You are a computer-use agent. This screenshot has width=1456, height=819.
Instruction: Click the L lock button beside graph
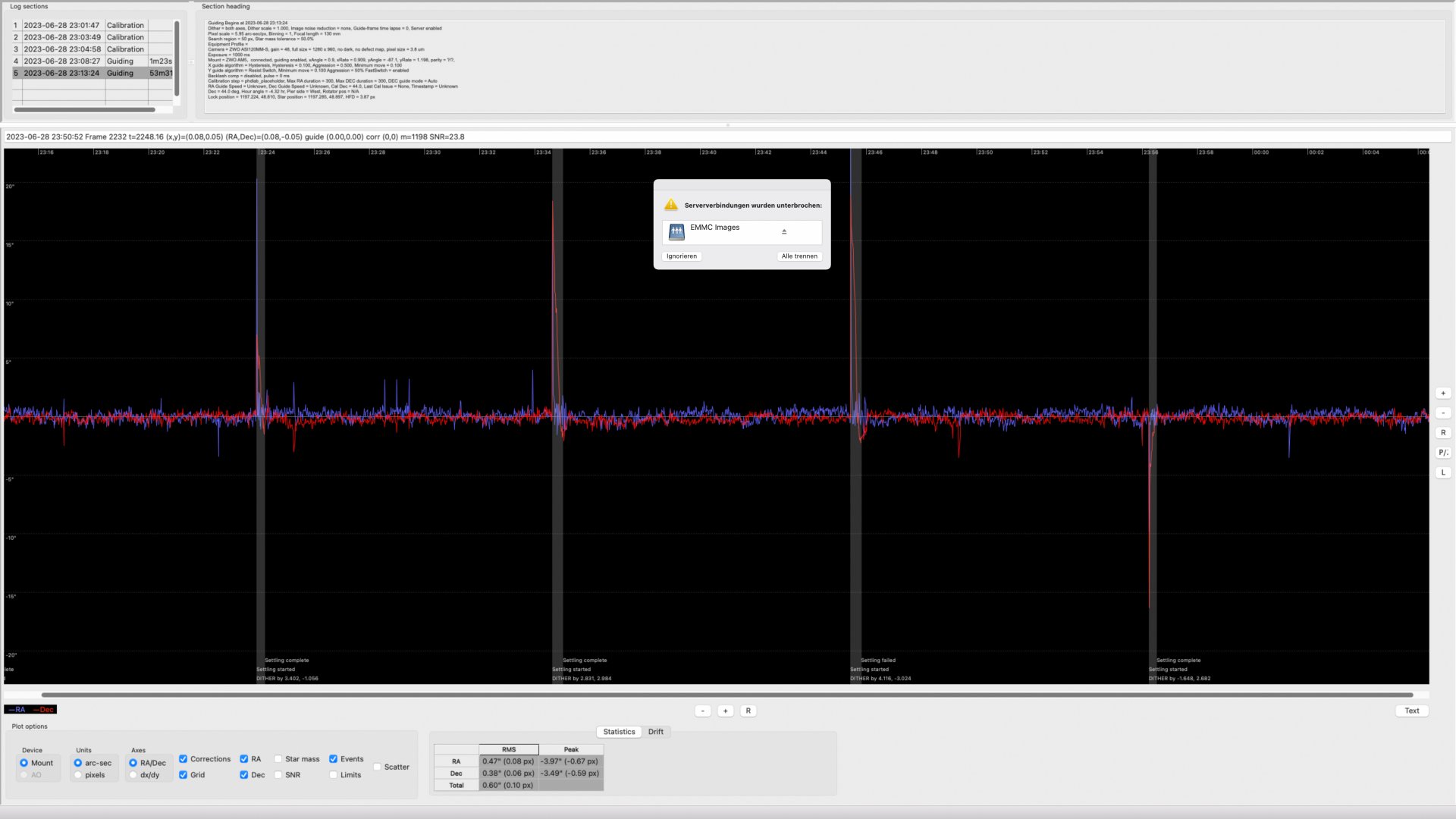tap(1443, 472)
